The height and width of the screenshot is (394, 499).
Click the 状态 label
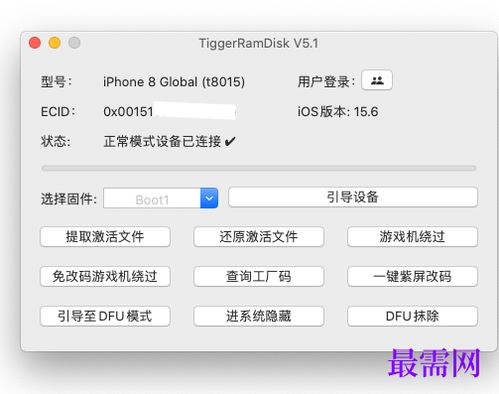point(55,141)
